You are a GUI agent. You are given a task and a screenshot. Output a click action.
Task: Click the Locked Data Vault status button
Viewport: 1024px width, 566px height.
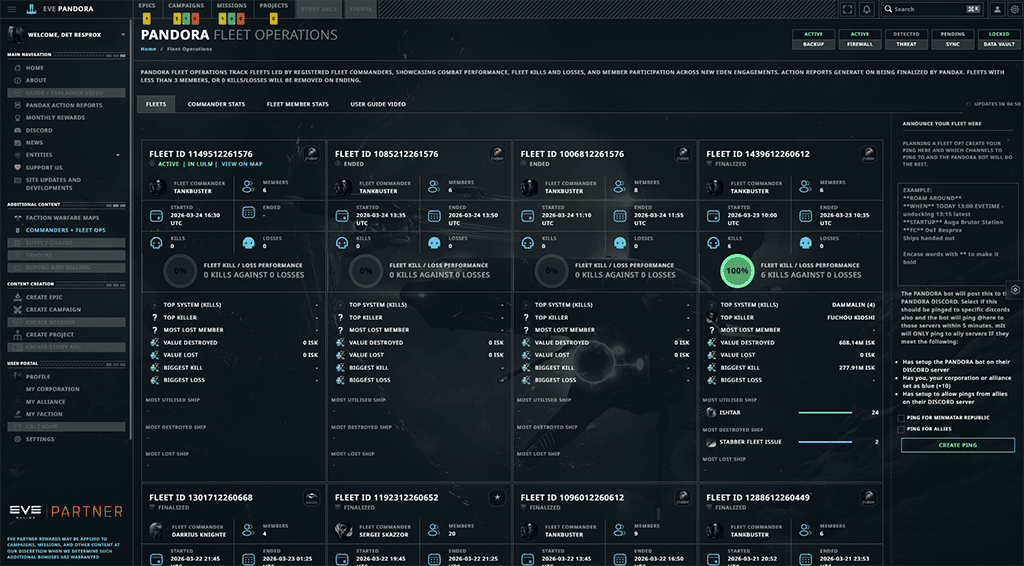(x=999, y=39)
